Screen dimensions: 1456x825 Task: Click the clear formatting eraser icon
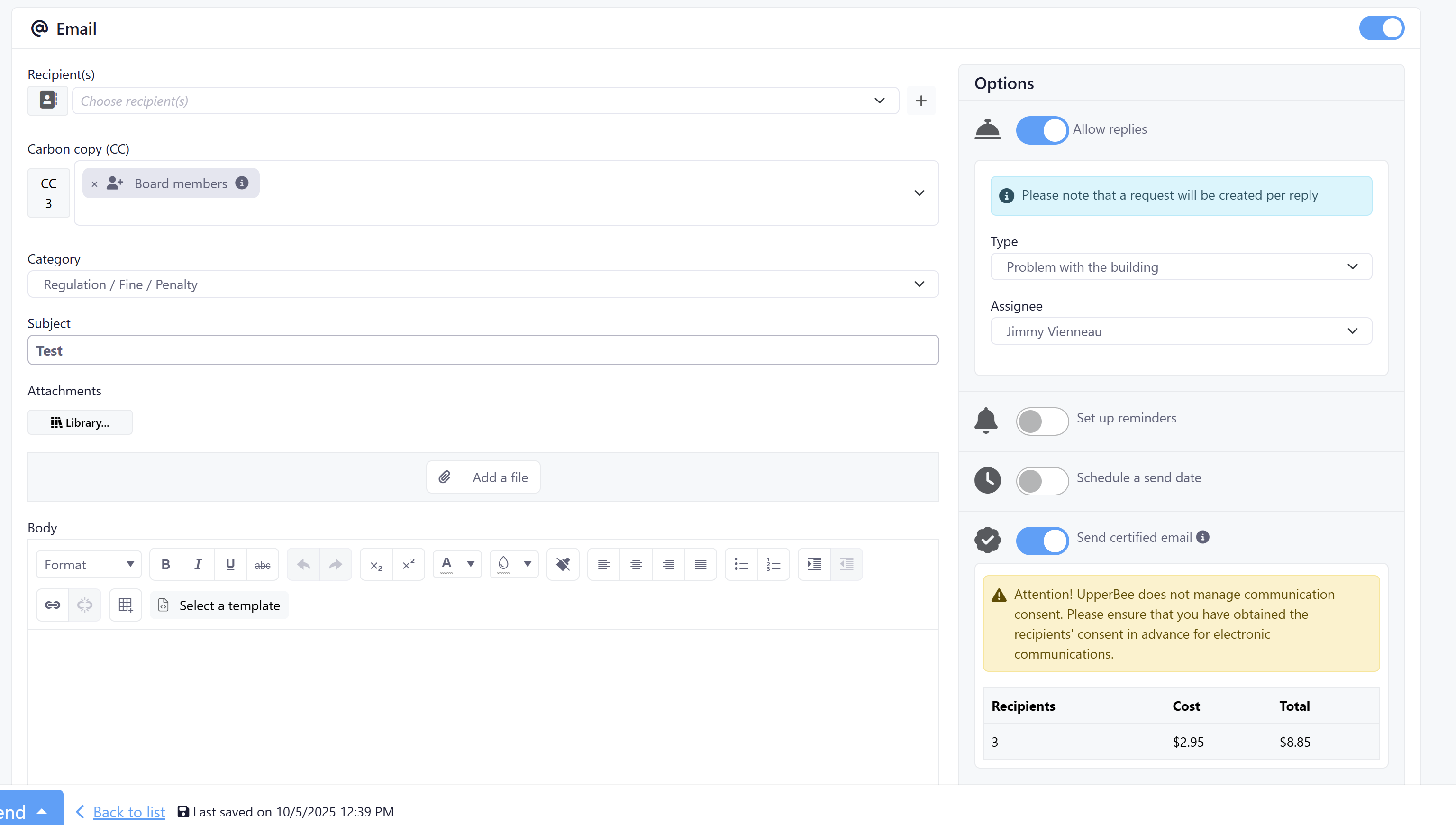pyautogui.click(x=563, y=564)
